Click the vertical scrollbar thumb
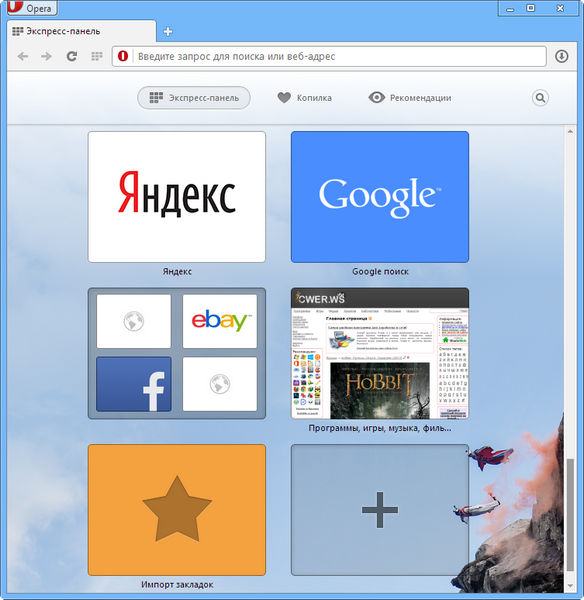584x600 pixels. click(x=570, y=515)
